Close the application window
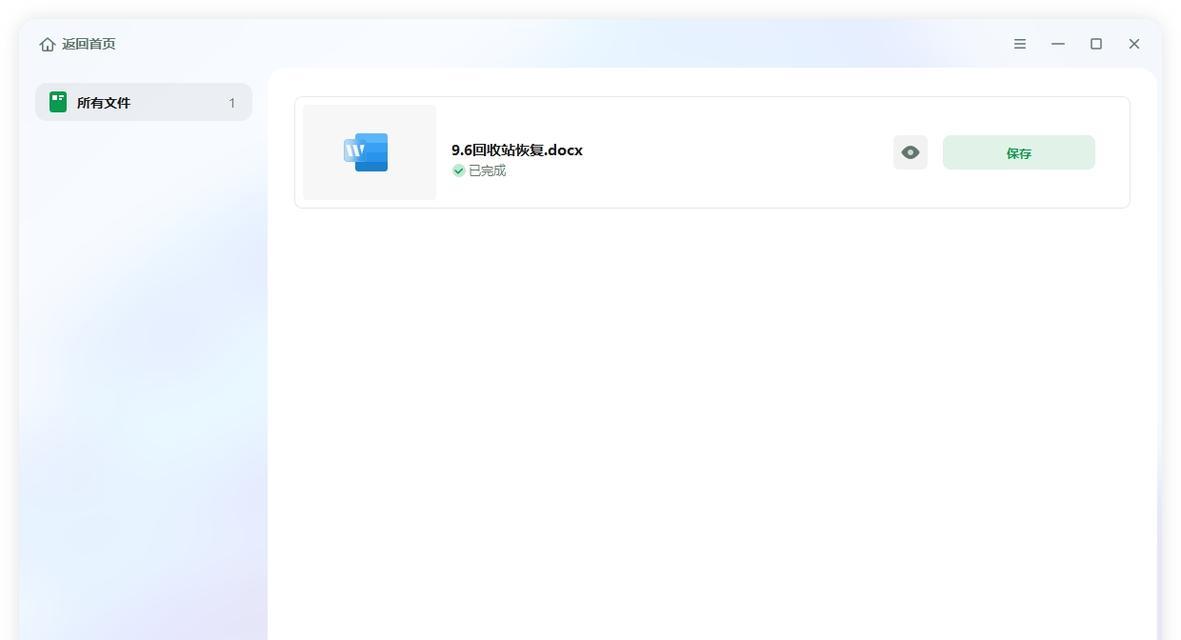 [x=1134, y=44]
